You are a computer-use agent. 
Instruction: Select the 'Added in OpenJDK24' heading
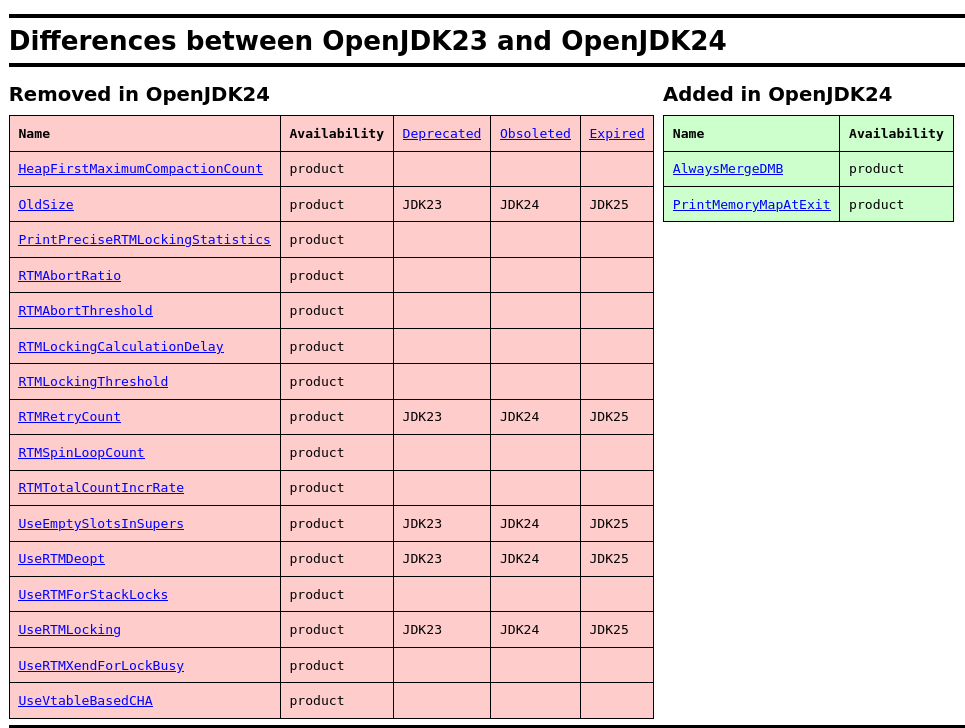point(777,94)
